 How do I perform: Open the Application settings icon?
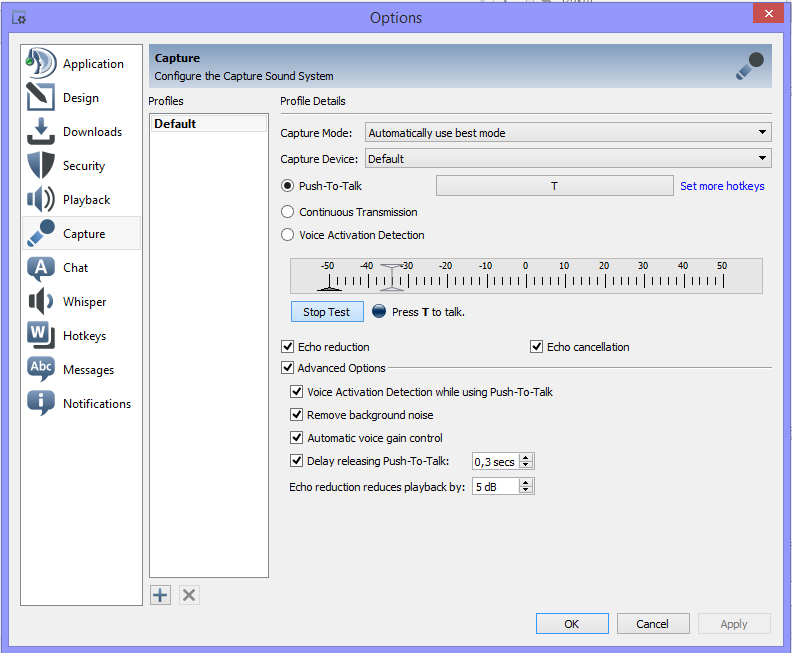click(x=41, y=63)
